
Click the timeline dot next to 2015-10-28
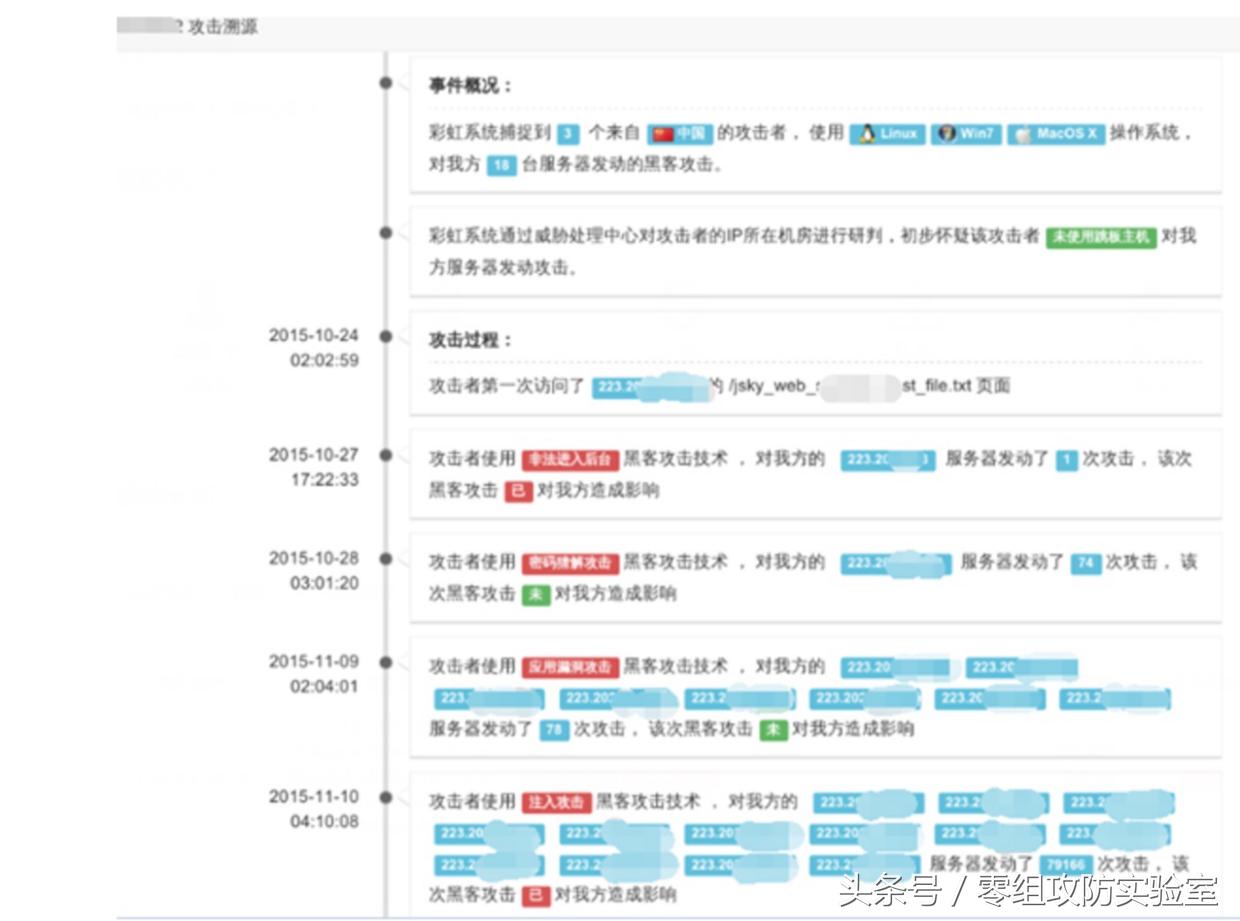click(x=386, y=561)
